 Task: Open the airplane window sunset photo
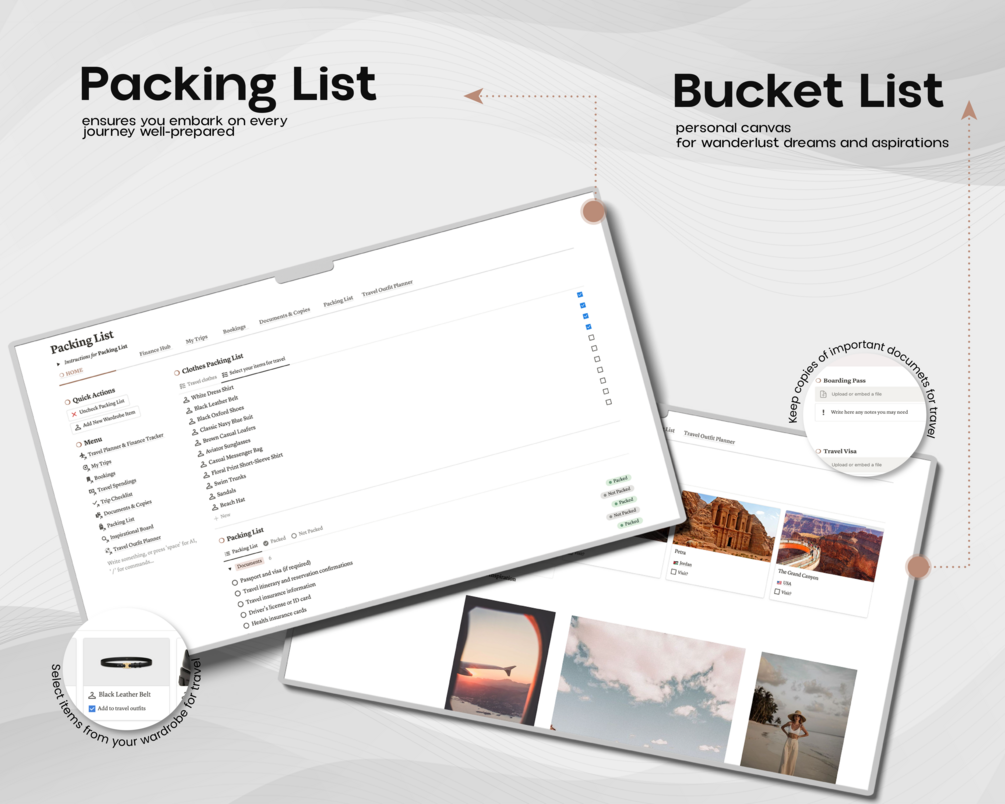tap(500, 660)
